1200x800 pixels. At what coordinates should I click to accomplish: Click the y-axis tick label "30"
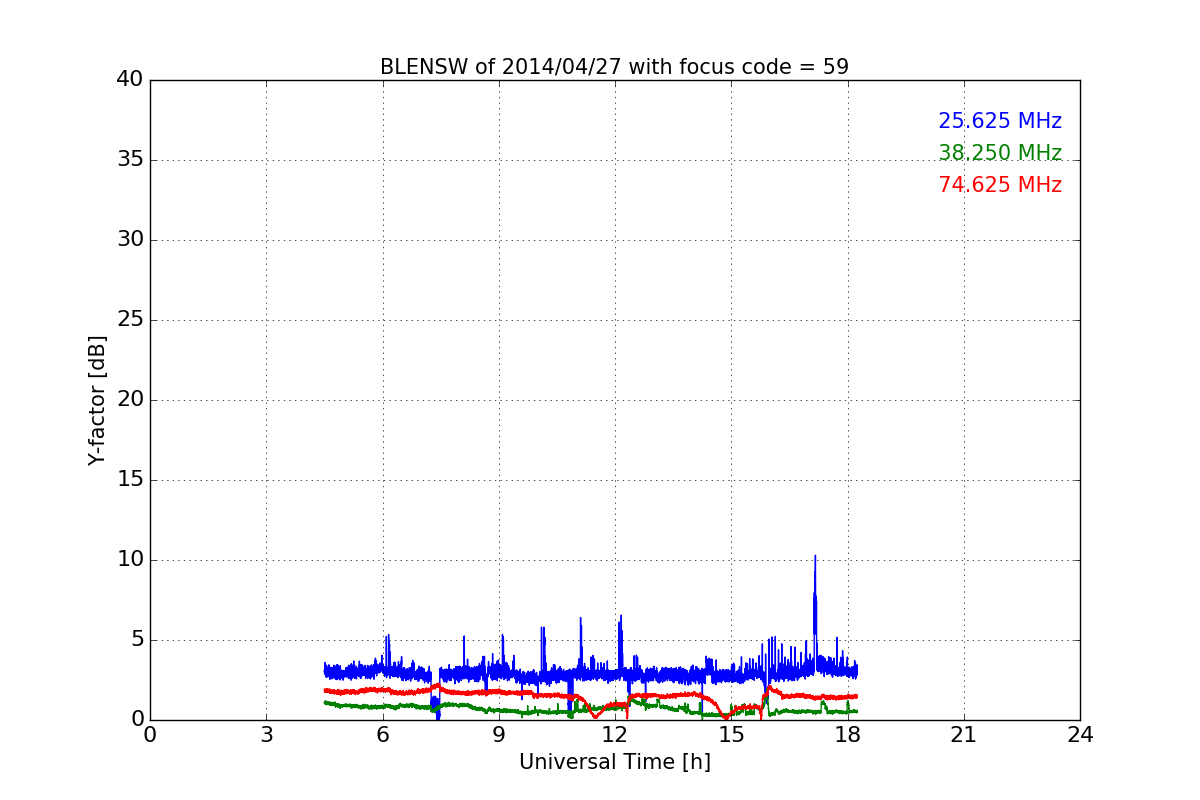(x=130, y=240)
